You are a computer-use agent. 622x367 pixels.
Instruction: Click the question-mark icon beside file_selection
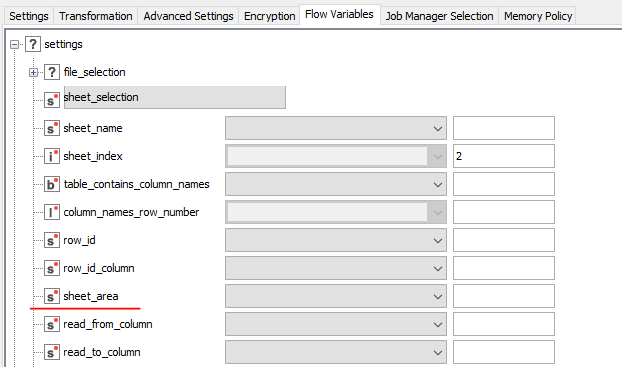coord(52,72)
